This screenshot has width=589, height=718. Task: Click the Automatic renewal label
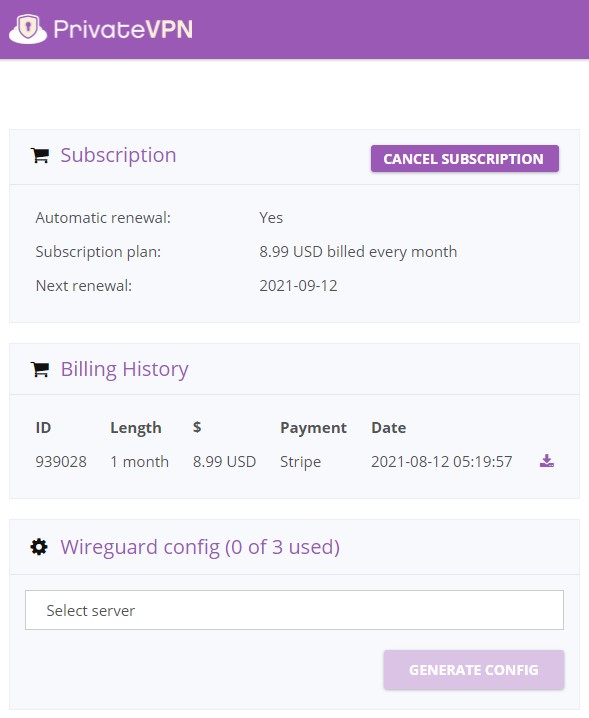[103, 218]
